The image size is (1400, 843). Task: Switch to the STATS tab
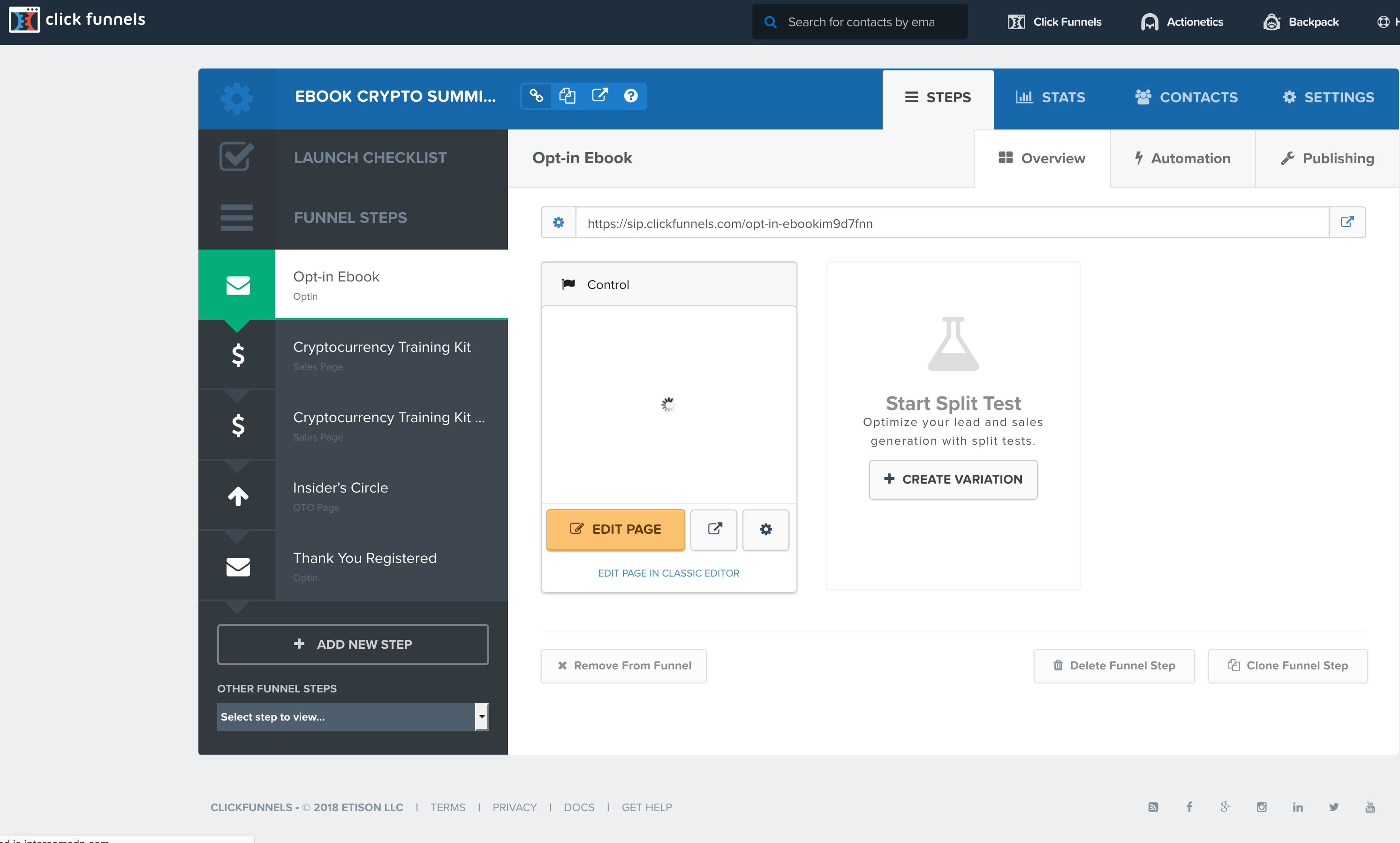point(1051,98)
